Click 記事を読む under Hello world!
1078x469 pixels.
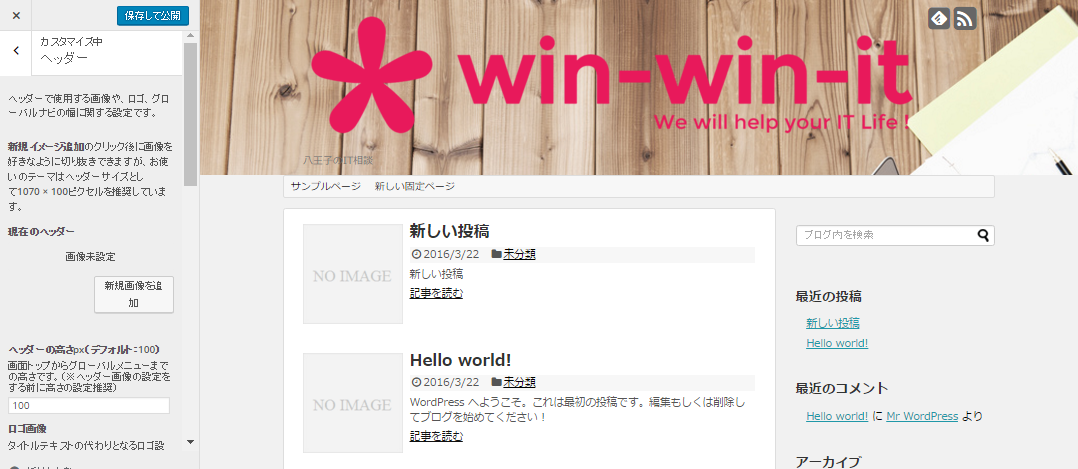[x=437, y=436]
